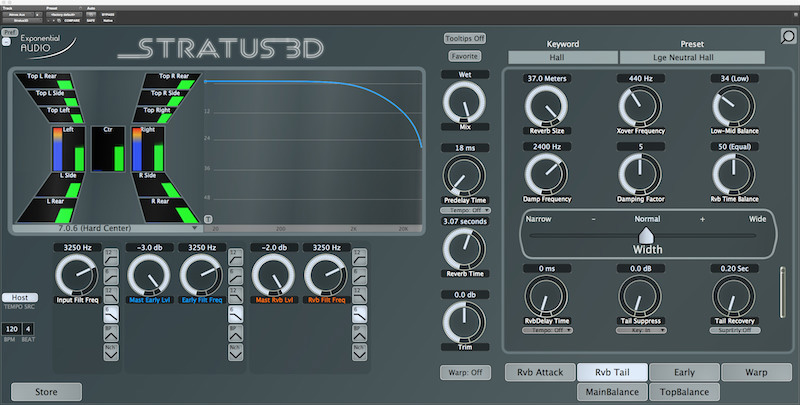This screenshot has width=800, height=405.
Task: Click the Store button
Action: coord(46,392)
